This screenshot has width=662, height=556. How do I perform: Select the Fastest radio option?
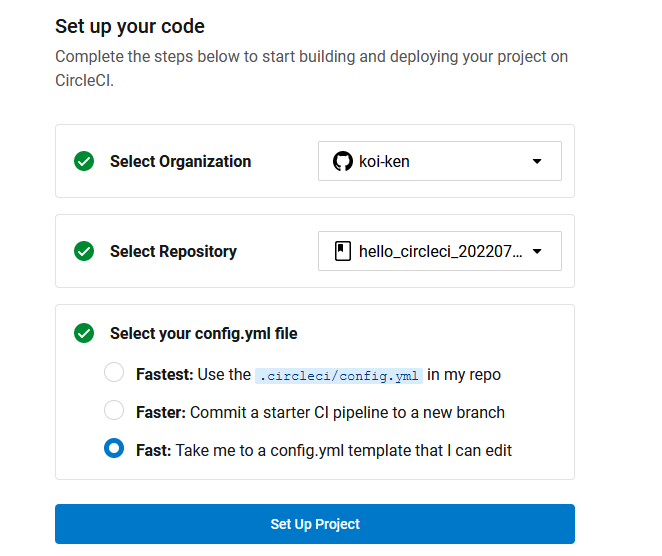click(114, 372)
